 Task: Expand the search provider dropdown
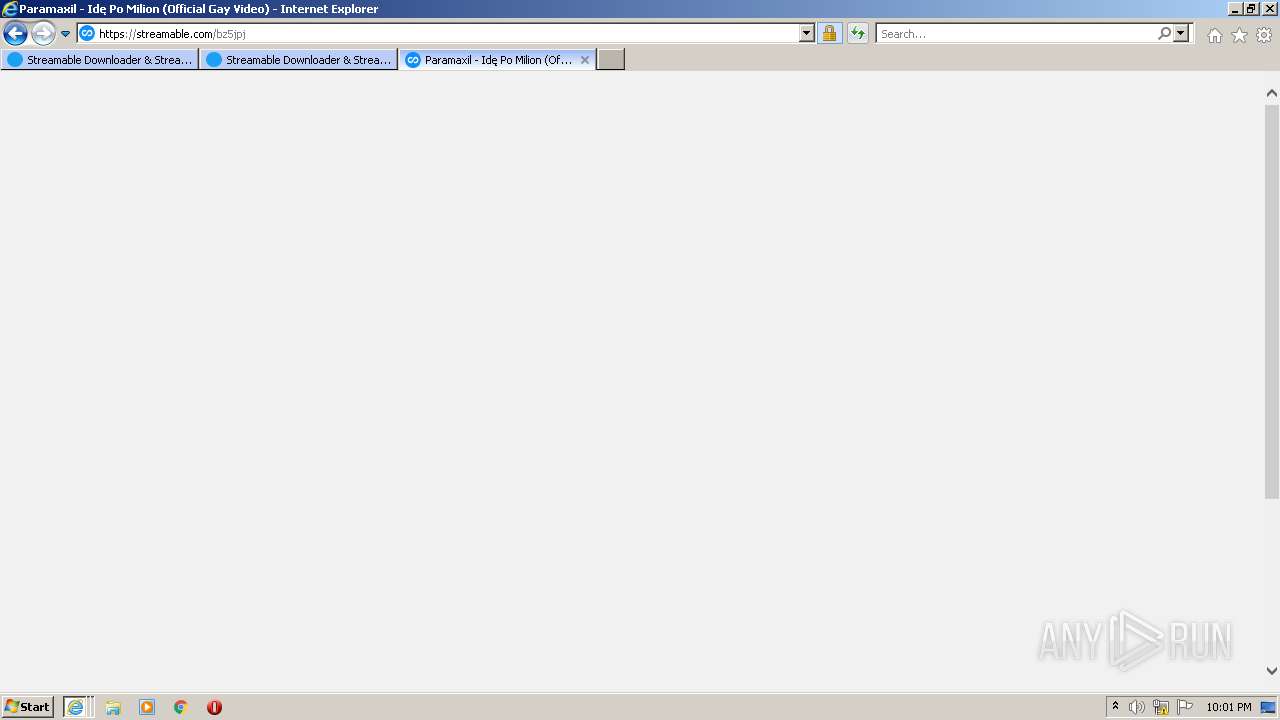pos(1181,33)
